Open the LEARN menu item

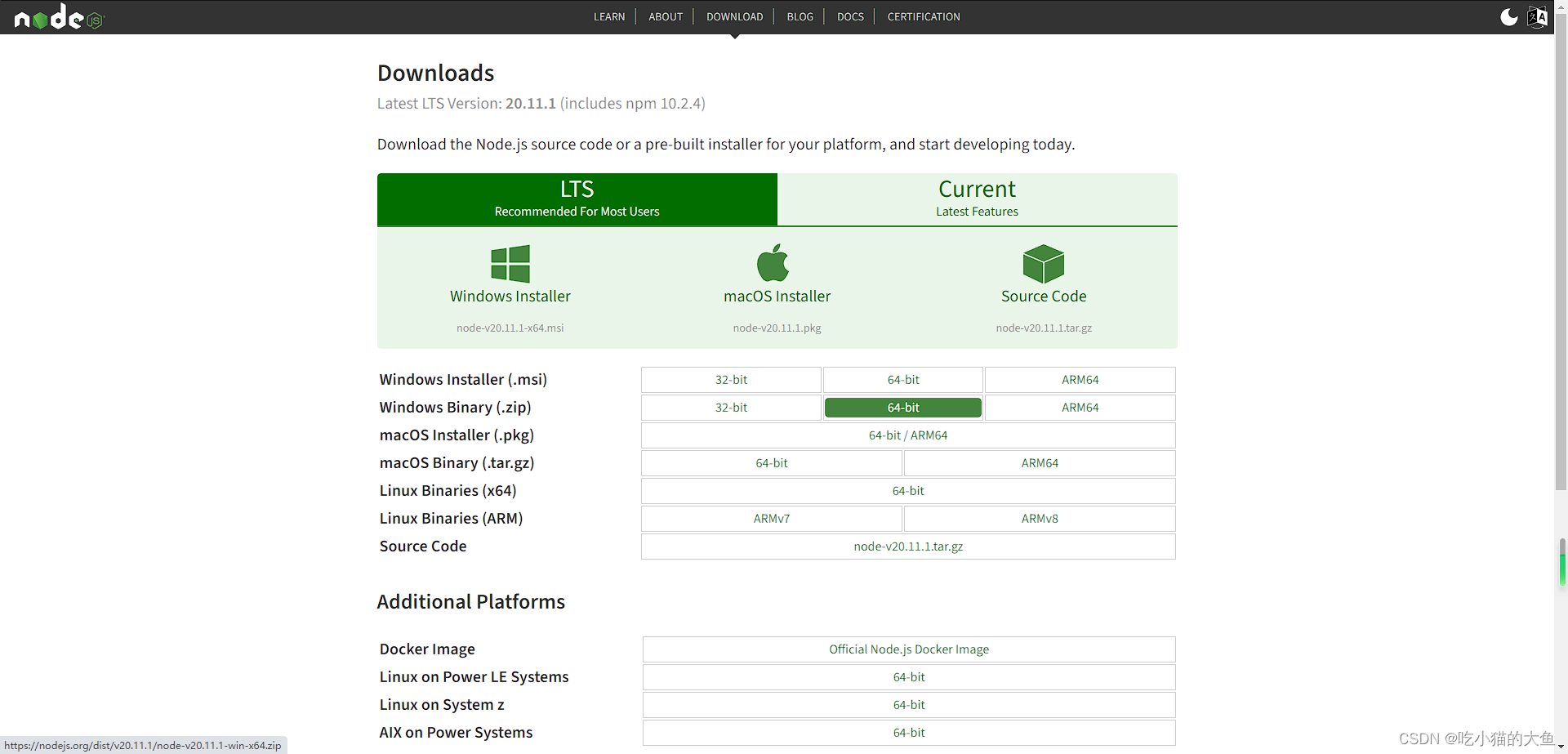(609, 16)
